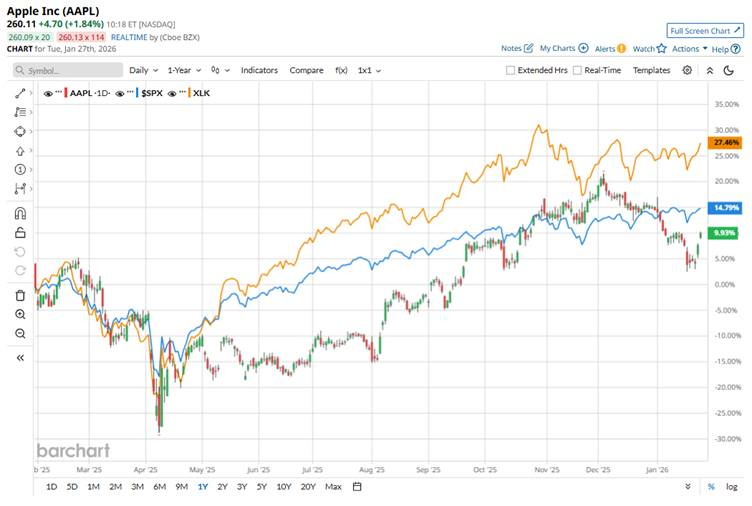The height and width of the screenshot is (506, 752).
Task: Zoom out using the magnifier minus icon
Action: (20, 333)
